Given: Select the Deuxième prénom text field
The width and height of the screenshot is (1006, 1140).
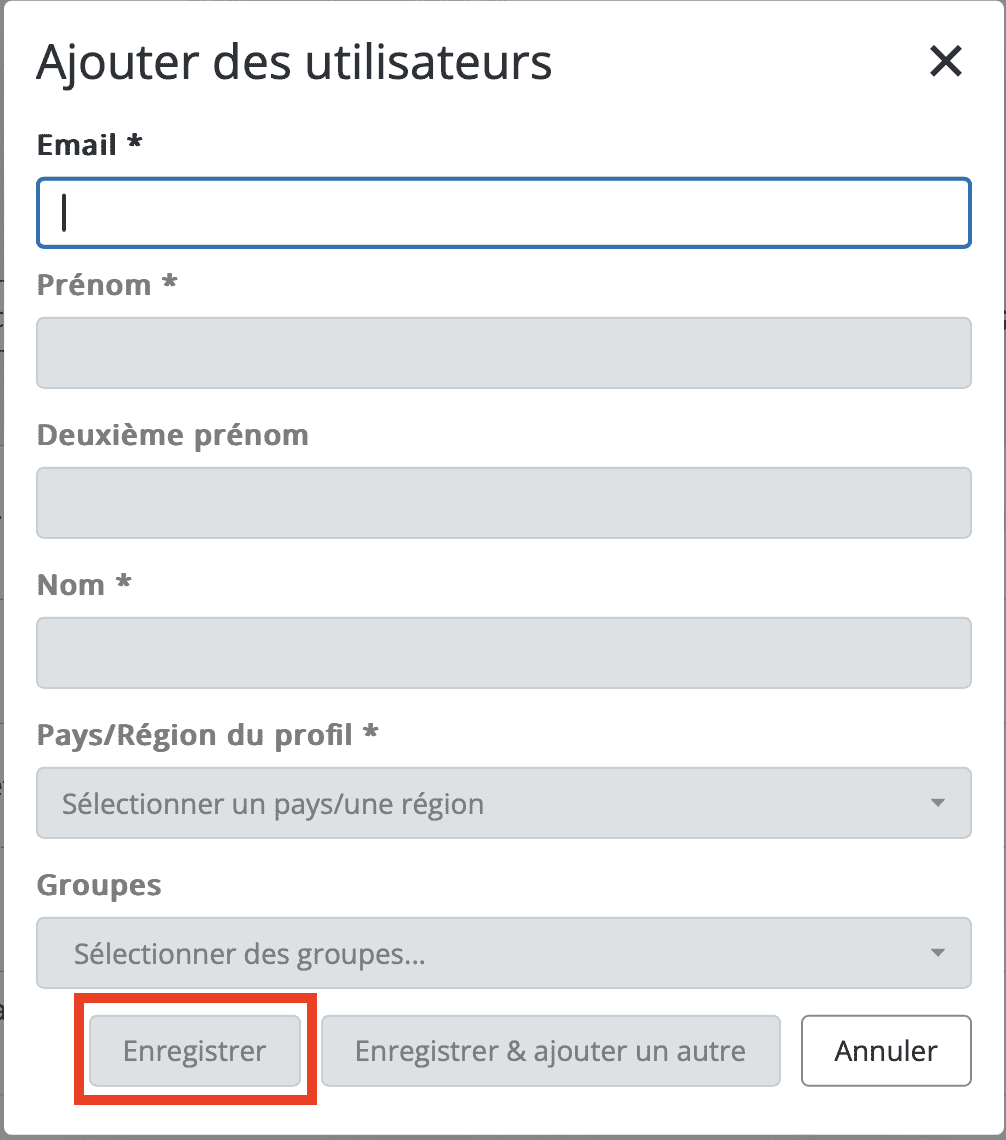Looking at the screenshot, I should pos(504,503).
